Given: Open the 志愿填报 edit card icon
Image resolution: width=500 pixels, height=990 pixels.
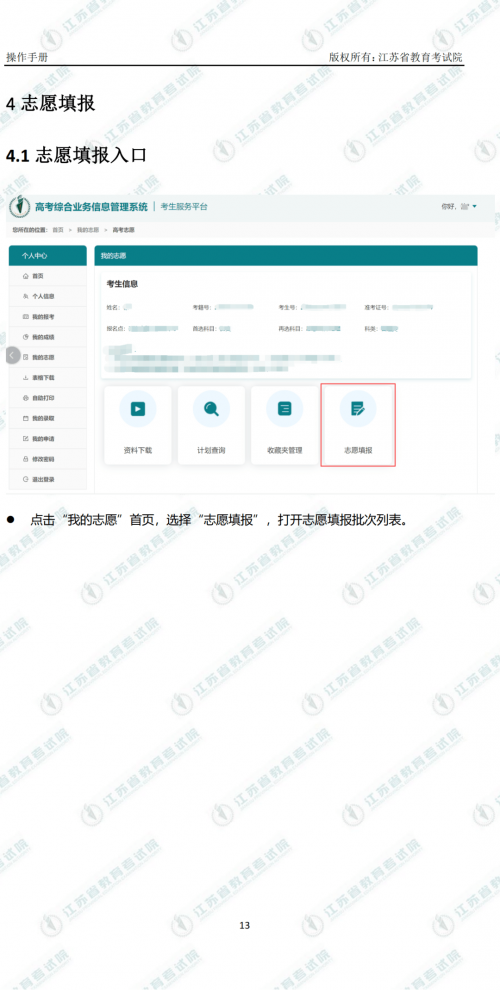Looking at the screenshot, I should (358, 409).
